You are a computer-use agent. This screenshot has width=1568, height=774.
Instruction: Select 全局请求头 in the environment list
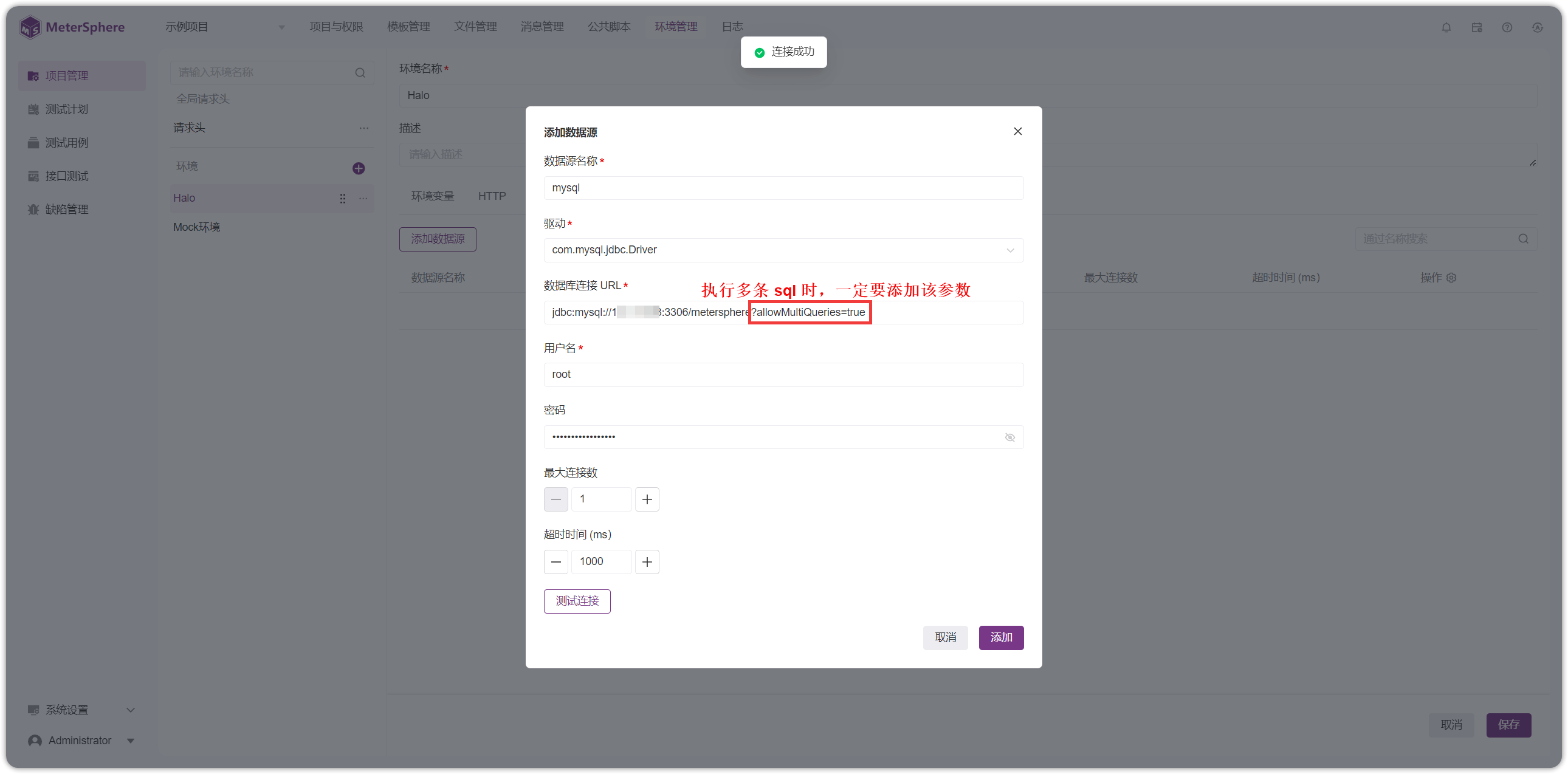click(x=203, y=99)
